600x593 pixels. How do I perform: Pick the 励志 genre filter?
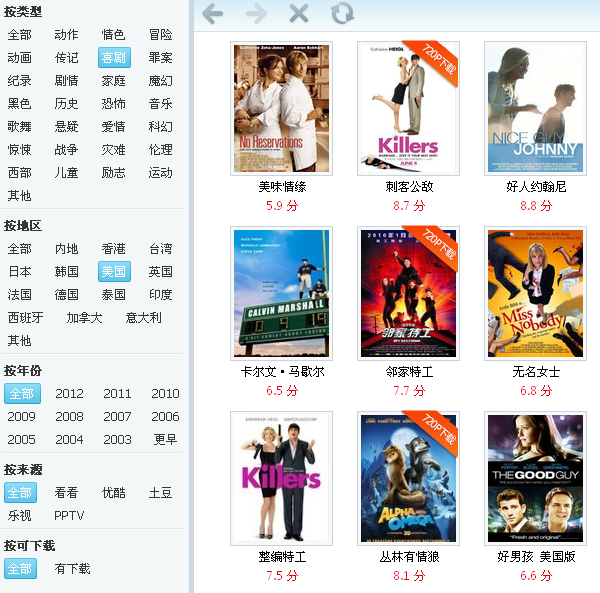(114, 173)
